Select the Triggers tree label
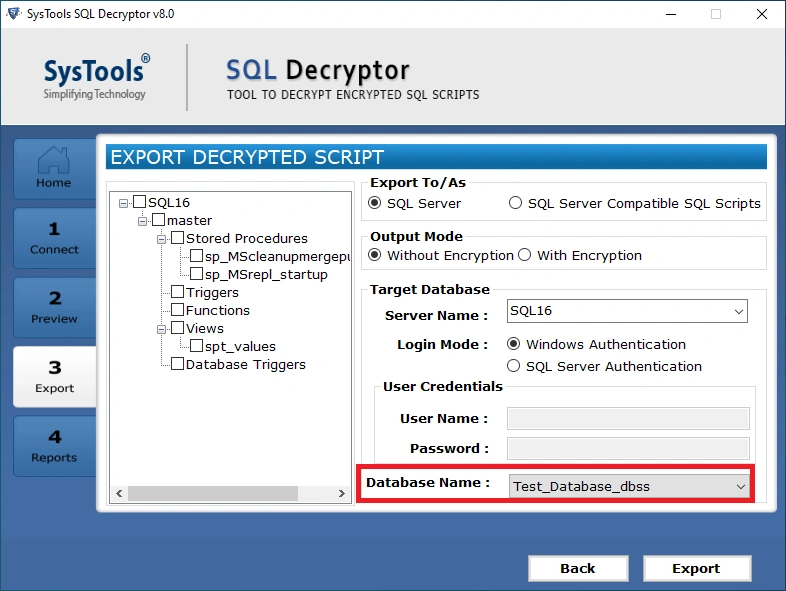 coord(212,292)
